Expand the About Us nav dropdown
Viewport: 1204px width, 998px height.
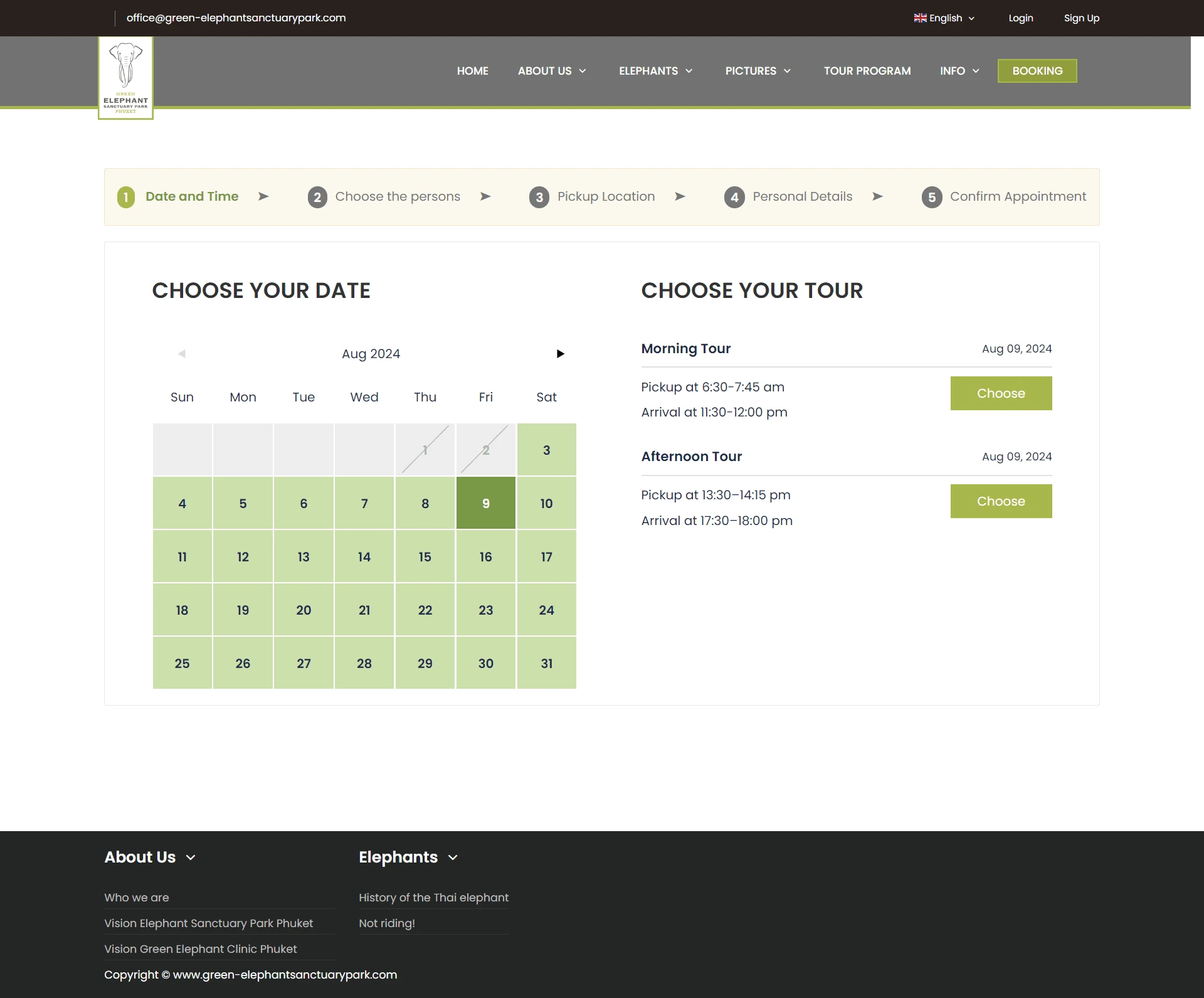552,71
